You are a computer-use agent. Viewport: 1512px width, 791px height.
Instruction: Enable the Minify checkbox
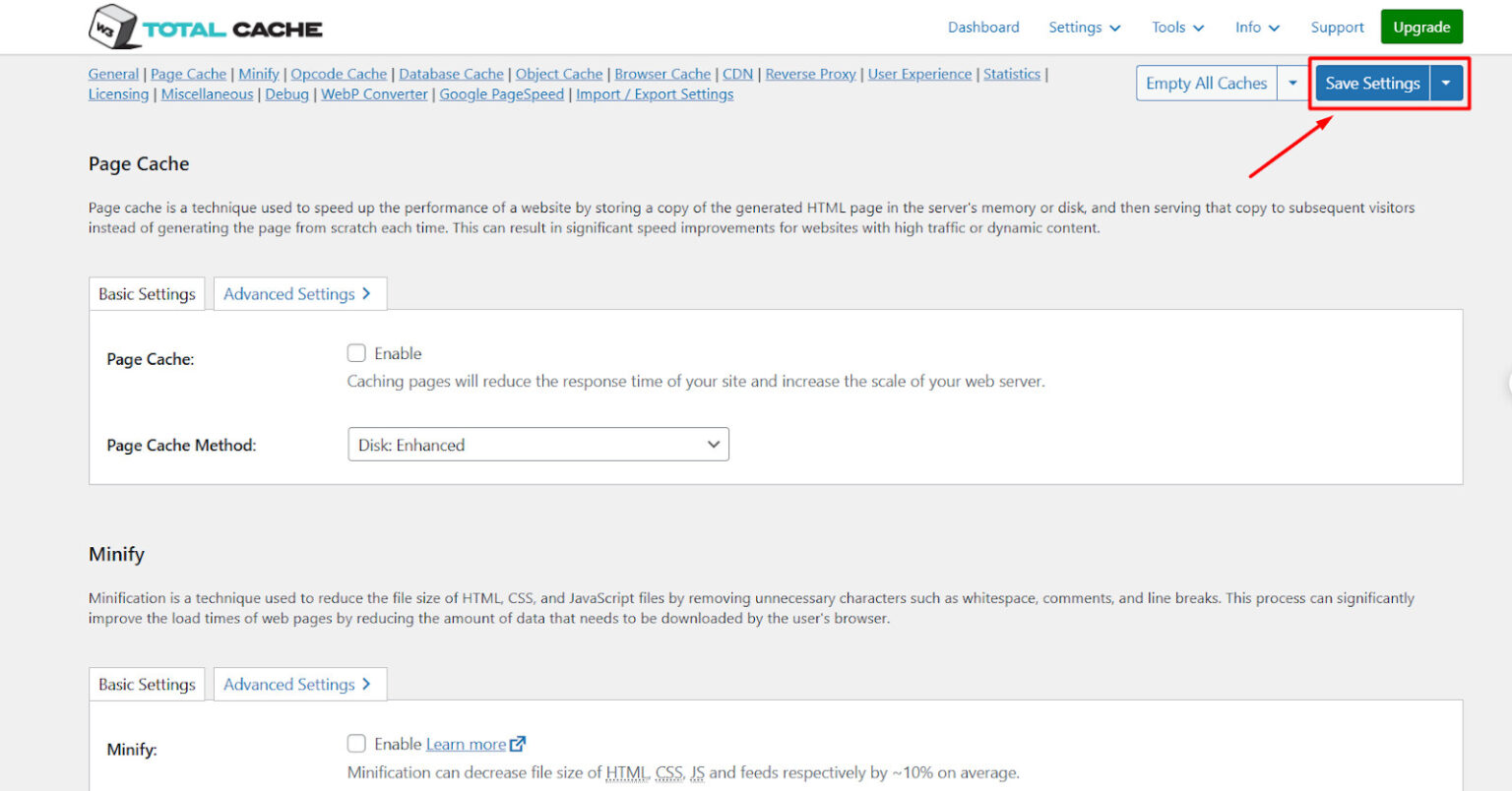[x=356, y=744]
